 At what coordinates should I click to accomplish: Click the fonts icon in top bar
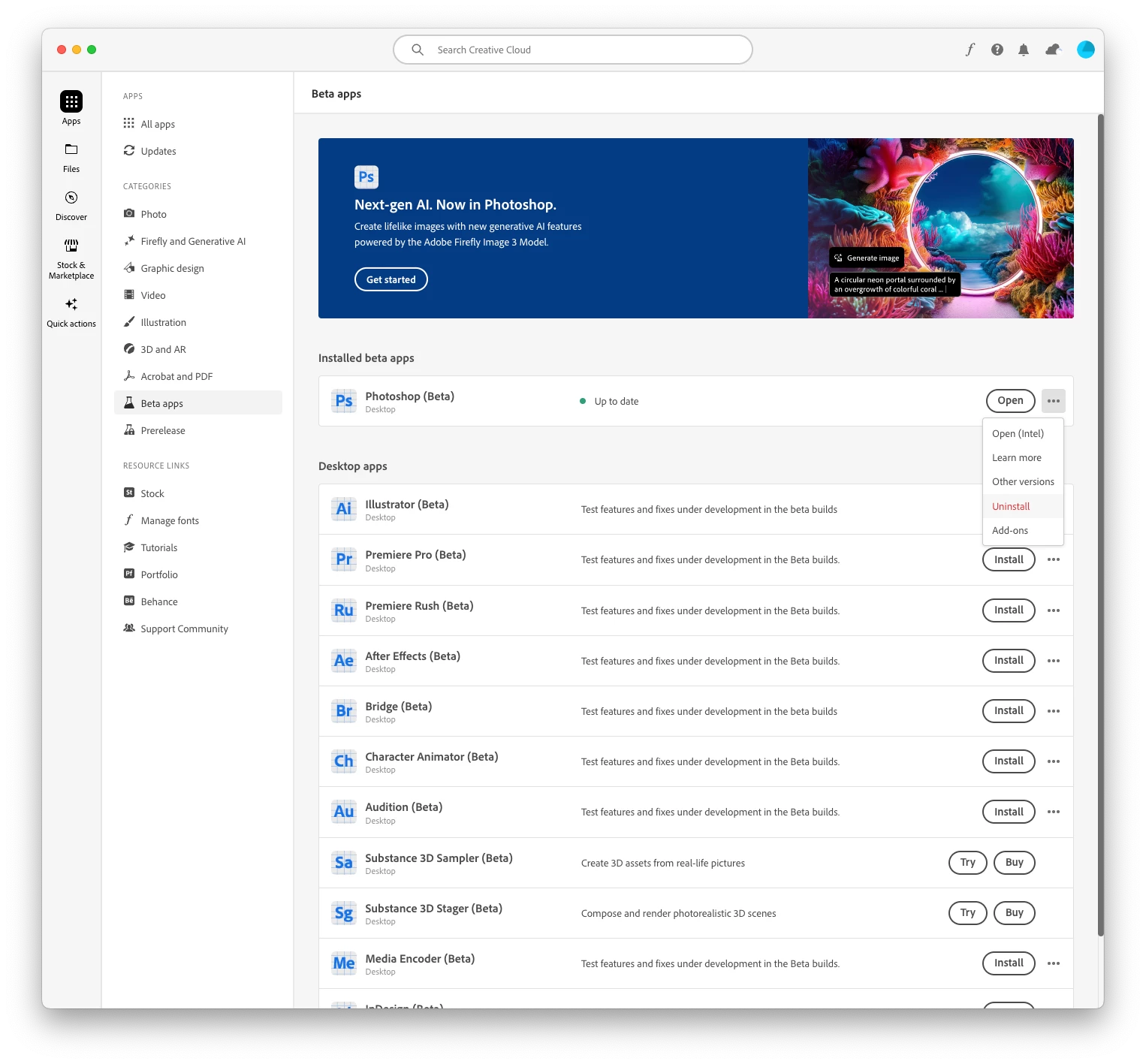coord(970,50)
